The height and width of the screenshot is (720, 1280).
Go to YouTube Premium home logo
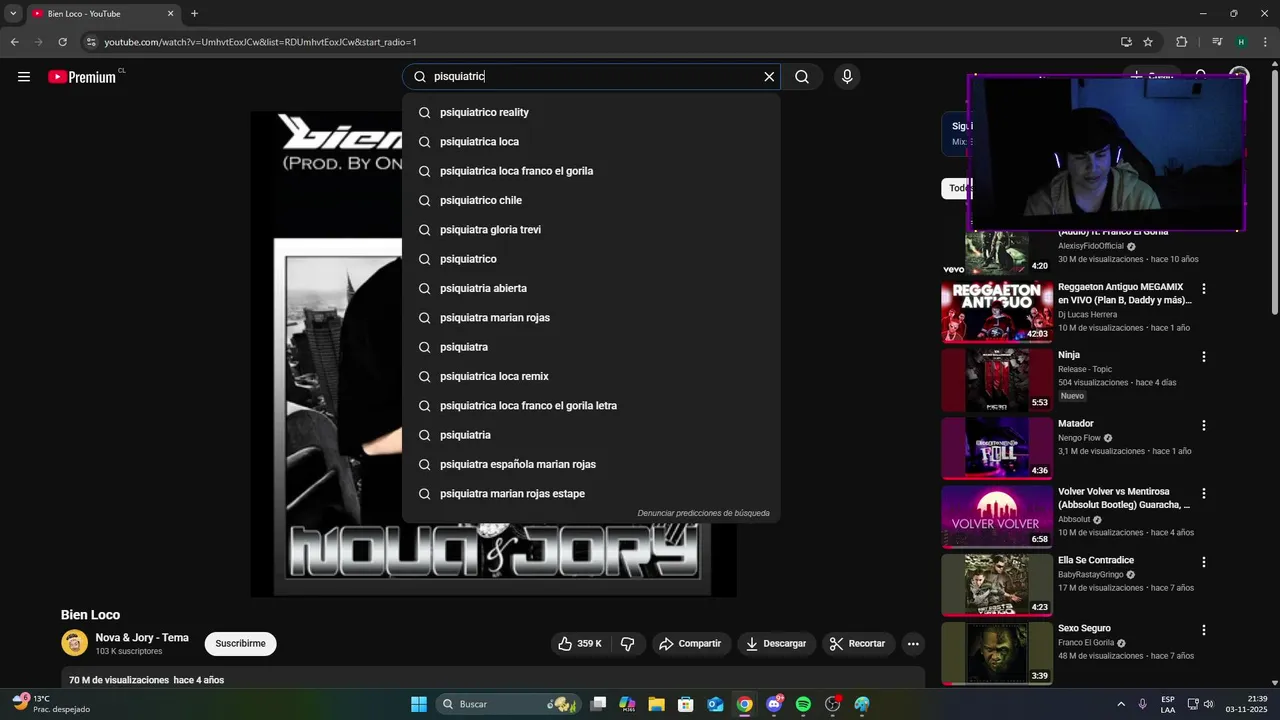[x=82, y=77]
